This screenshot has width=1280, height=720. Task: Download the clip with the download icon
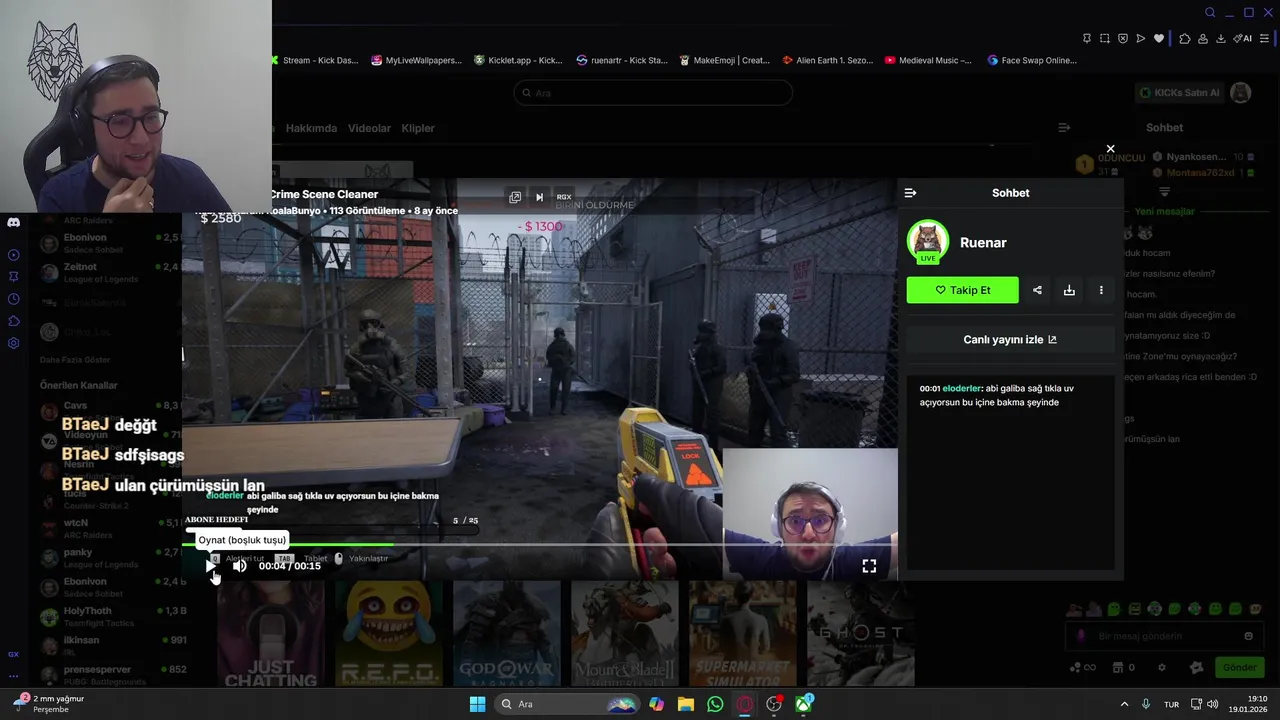click(x=1069, y=290)
